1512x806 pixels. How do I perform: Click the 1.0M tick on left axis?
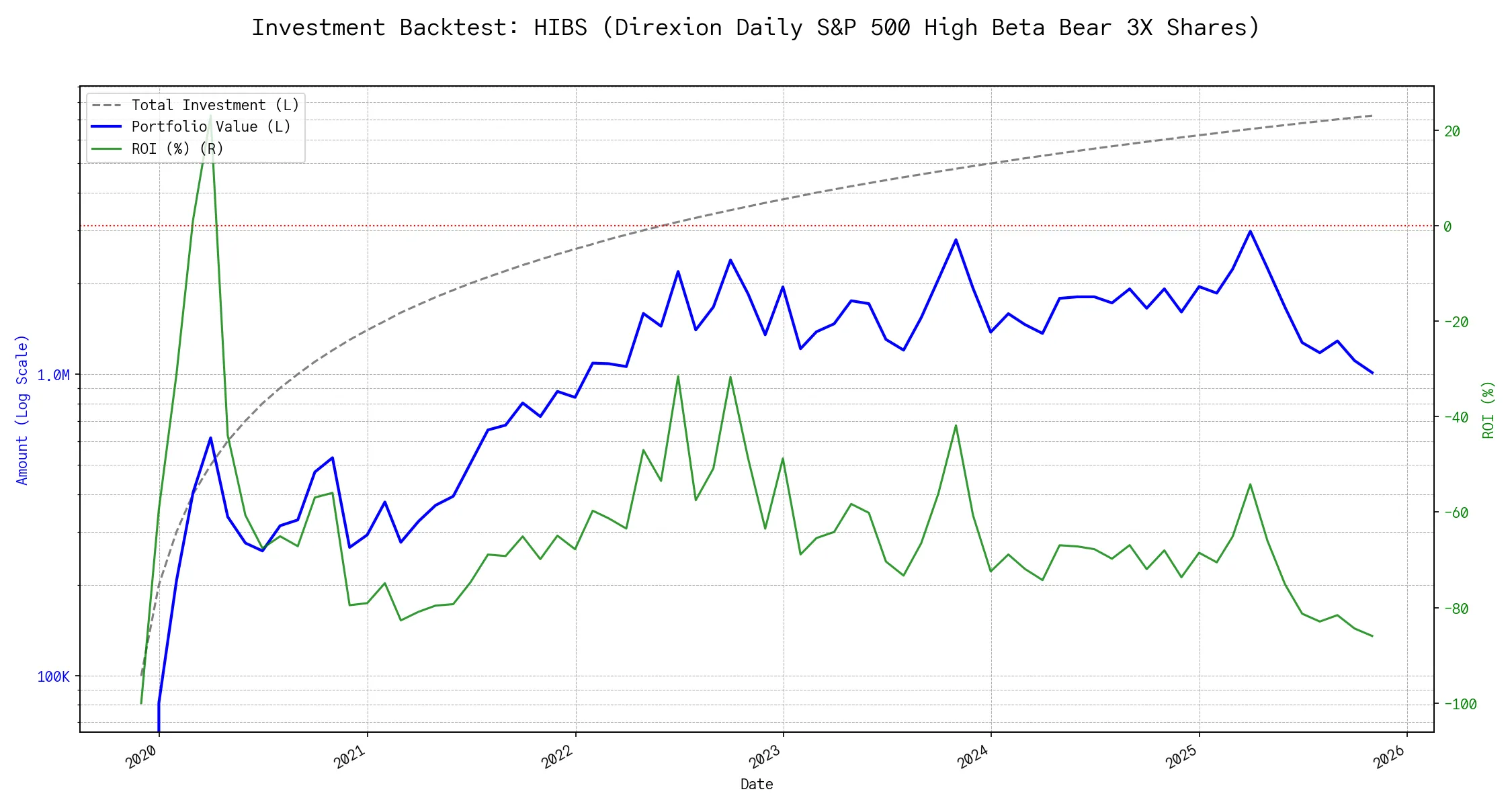pos(53,375)
